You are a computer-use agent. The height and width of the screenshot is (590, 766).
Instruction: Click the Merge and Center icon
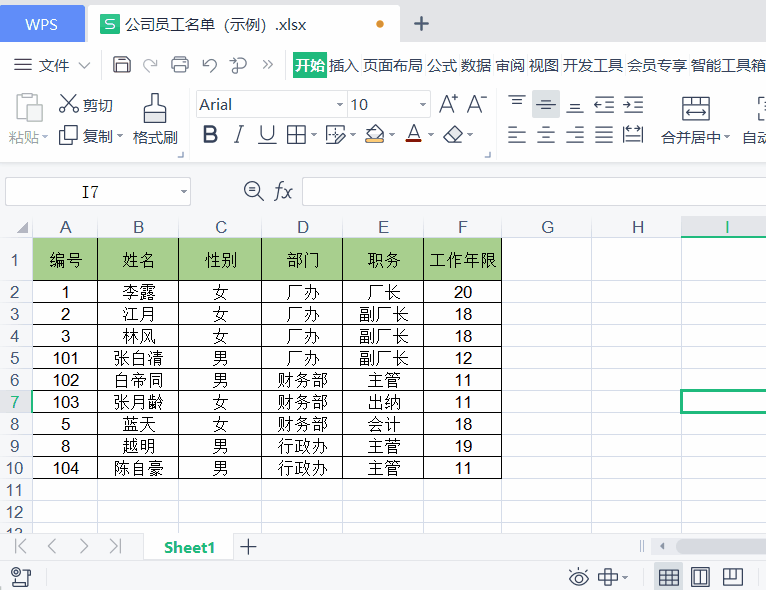696,108
